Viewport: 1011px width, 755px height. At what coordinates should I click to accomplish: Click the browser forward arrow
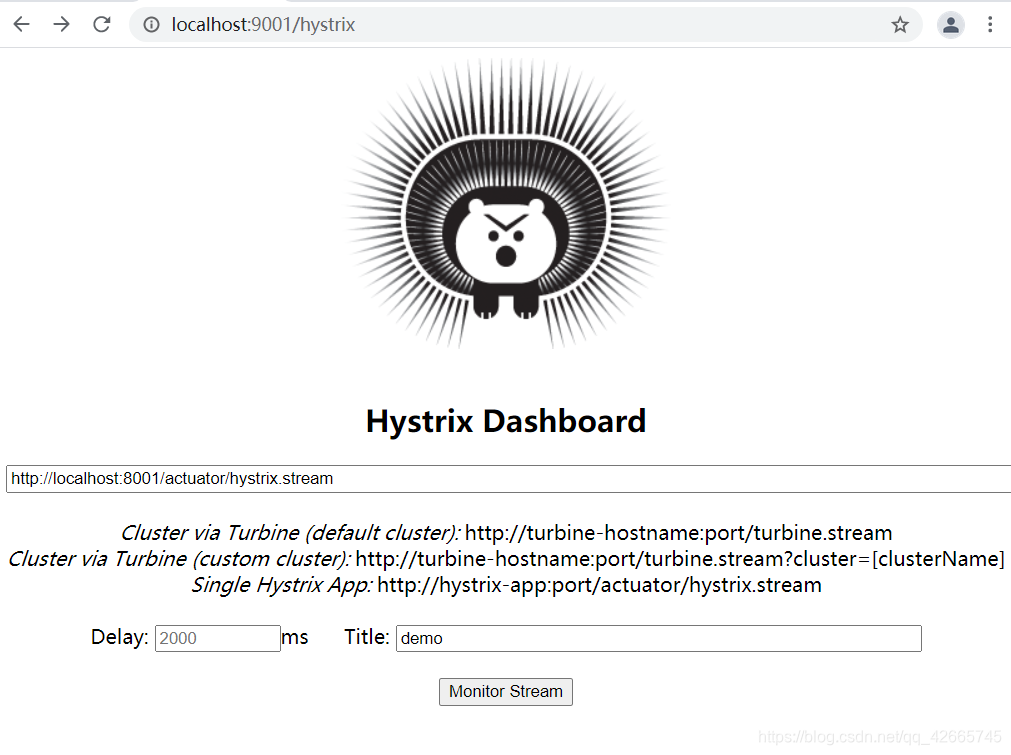coord(62,25)
